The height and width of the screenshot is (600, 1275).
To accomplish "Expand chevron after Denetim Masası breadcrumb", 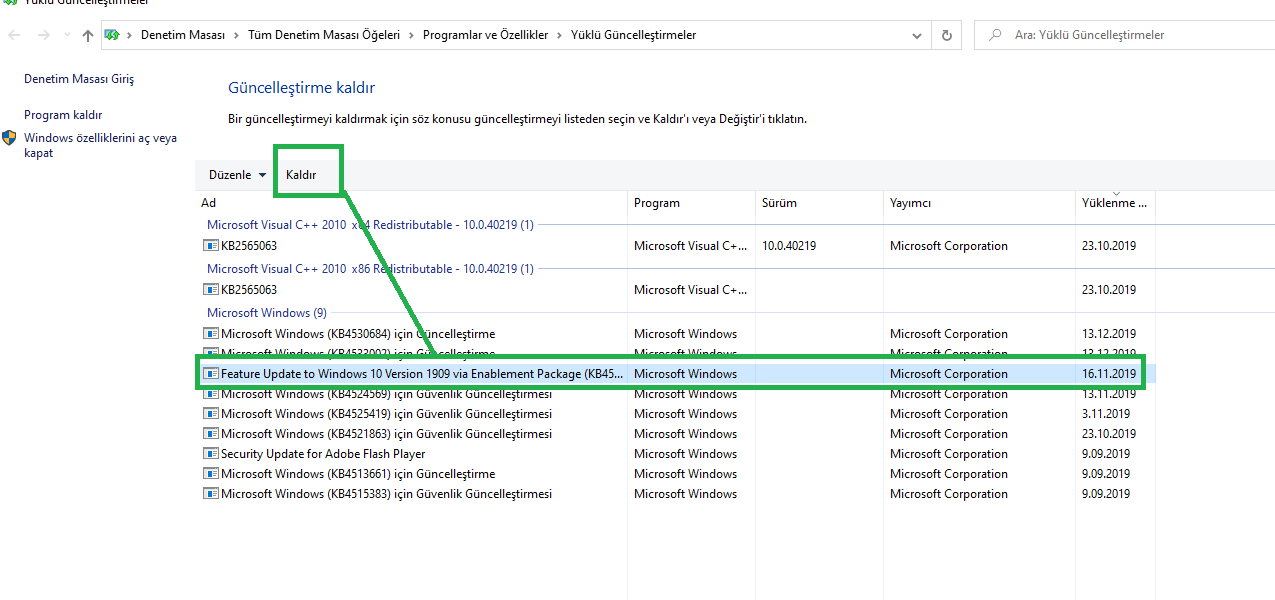I will (237, 35).
